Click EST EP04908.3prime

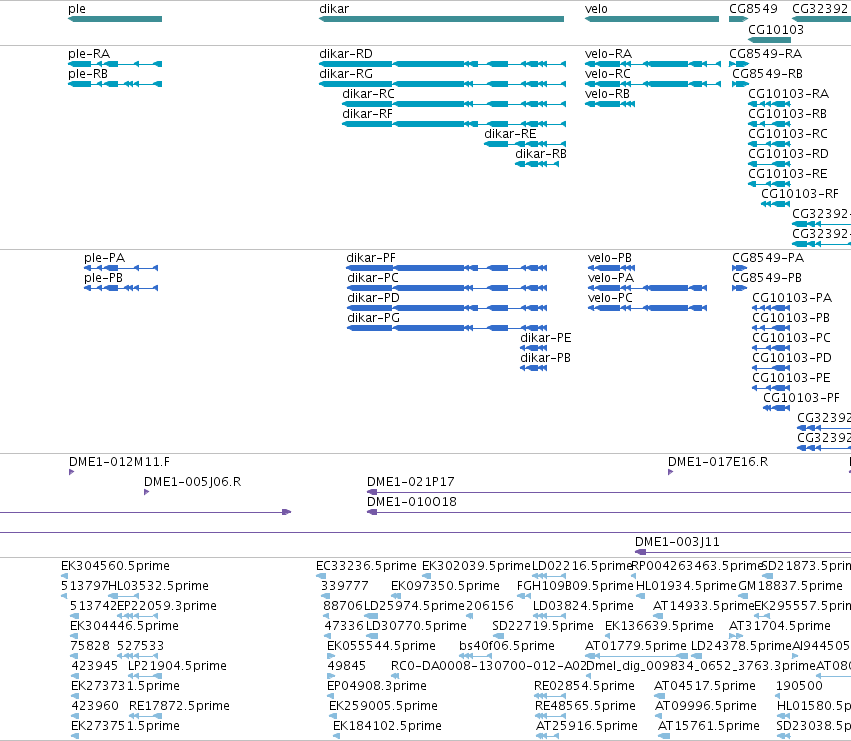pos(331,696)
